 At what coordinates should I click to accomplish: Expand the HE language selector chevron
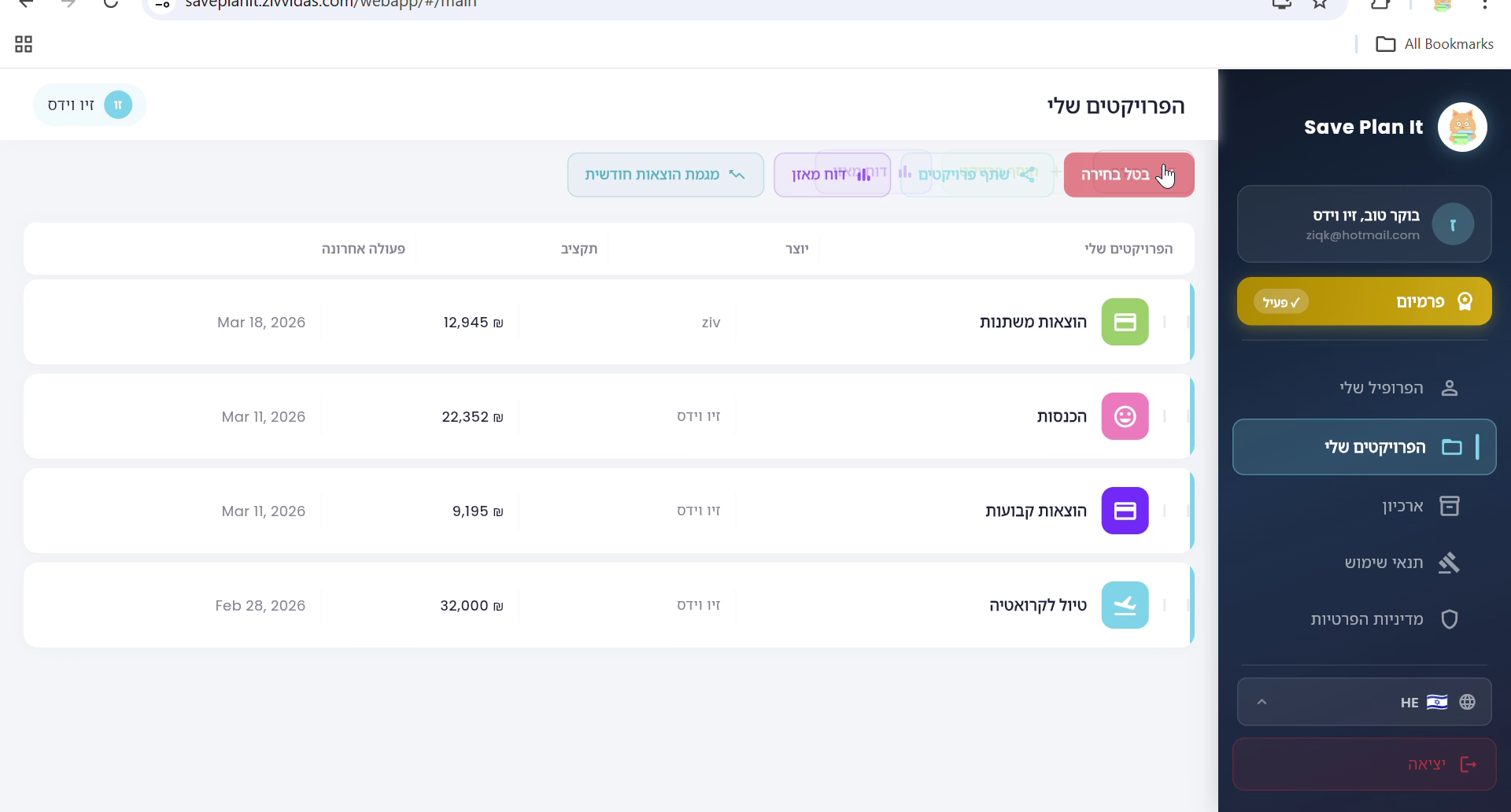coord(1262,702)
